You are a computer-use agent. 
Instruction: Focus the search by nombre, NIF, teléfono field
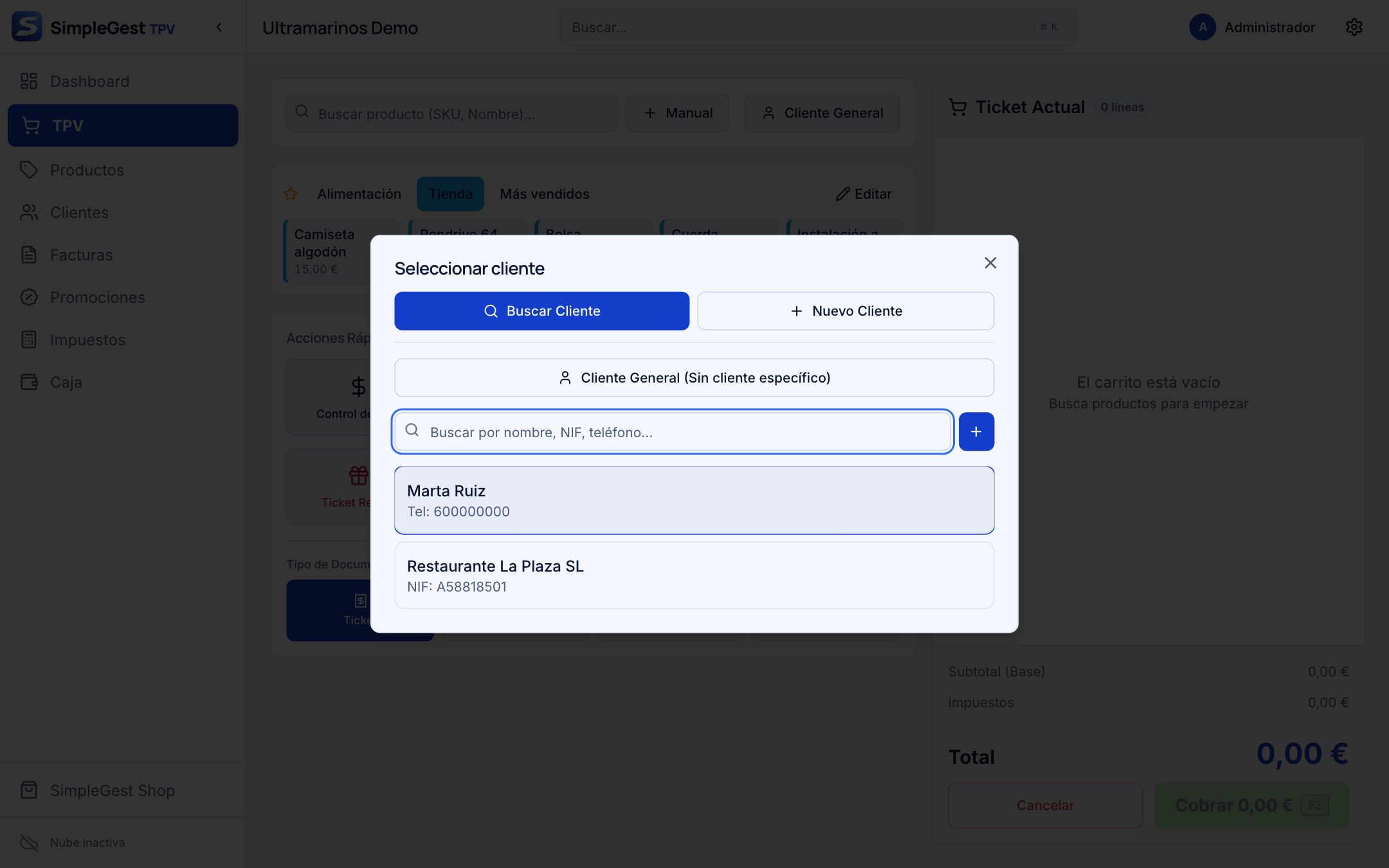(x=673, y=432)
